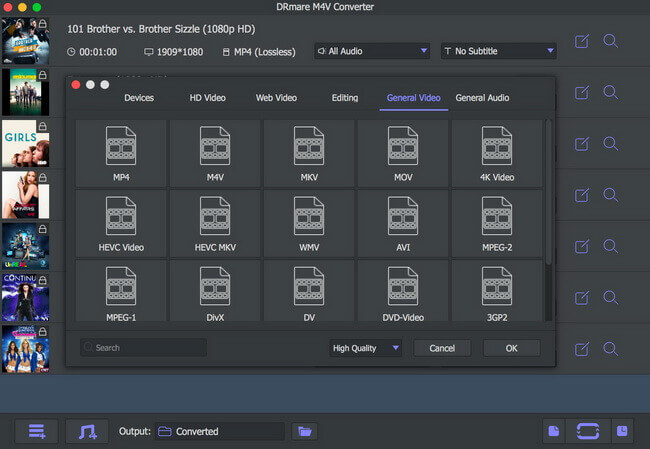This screenshot has width=650, height=449.
Task: Pick the AVI format icon
Action: click(x=403, y=216)
